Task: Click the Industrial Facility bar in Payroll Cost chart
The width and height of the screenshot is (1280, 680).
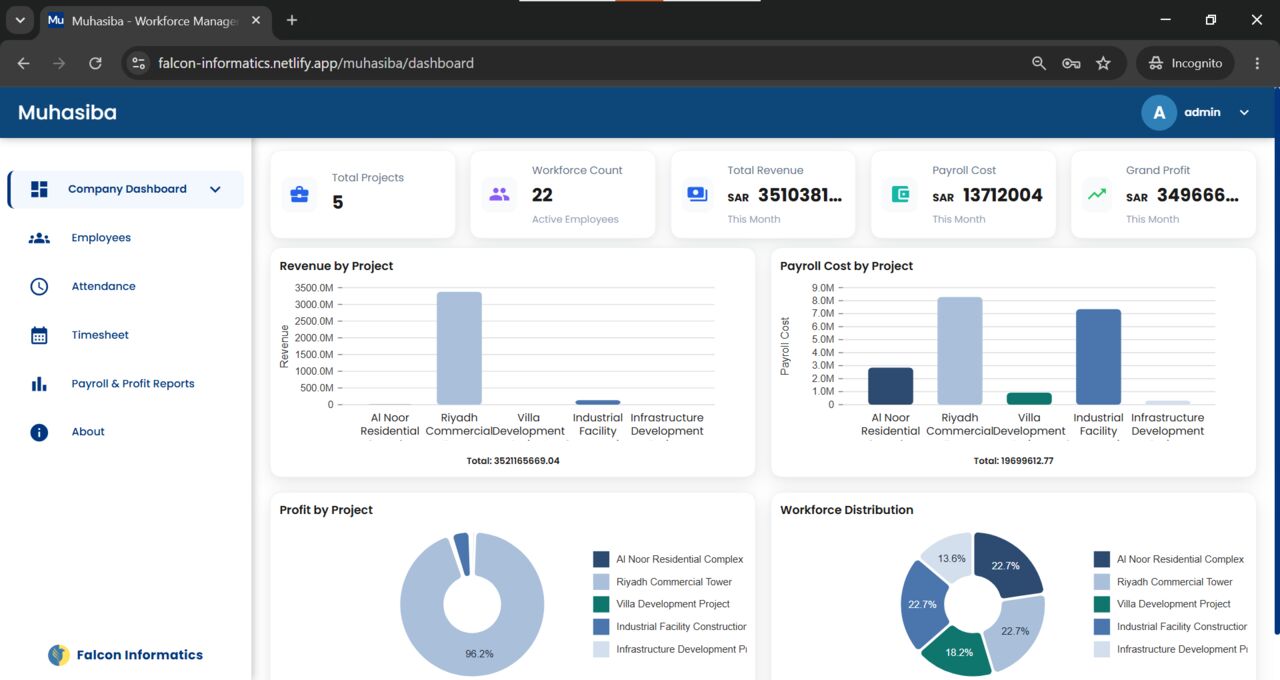Action: (1098, 357)
